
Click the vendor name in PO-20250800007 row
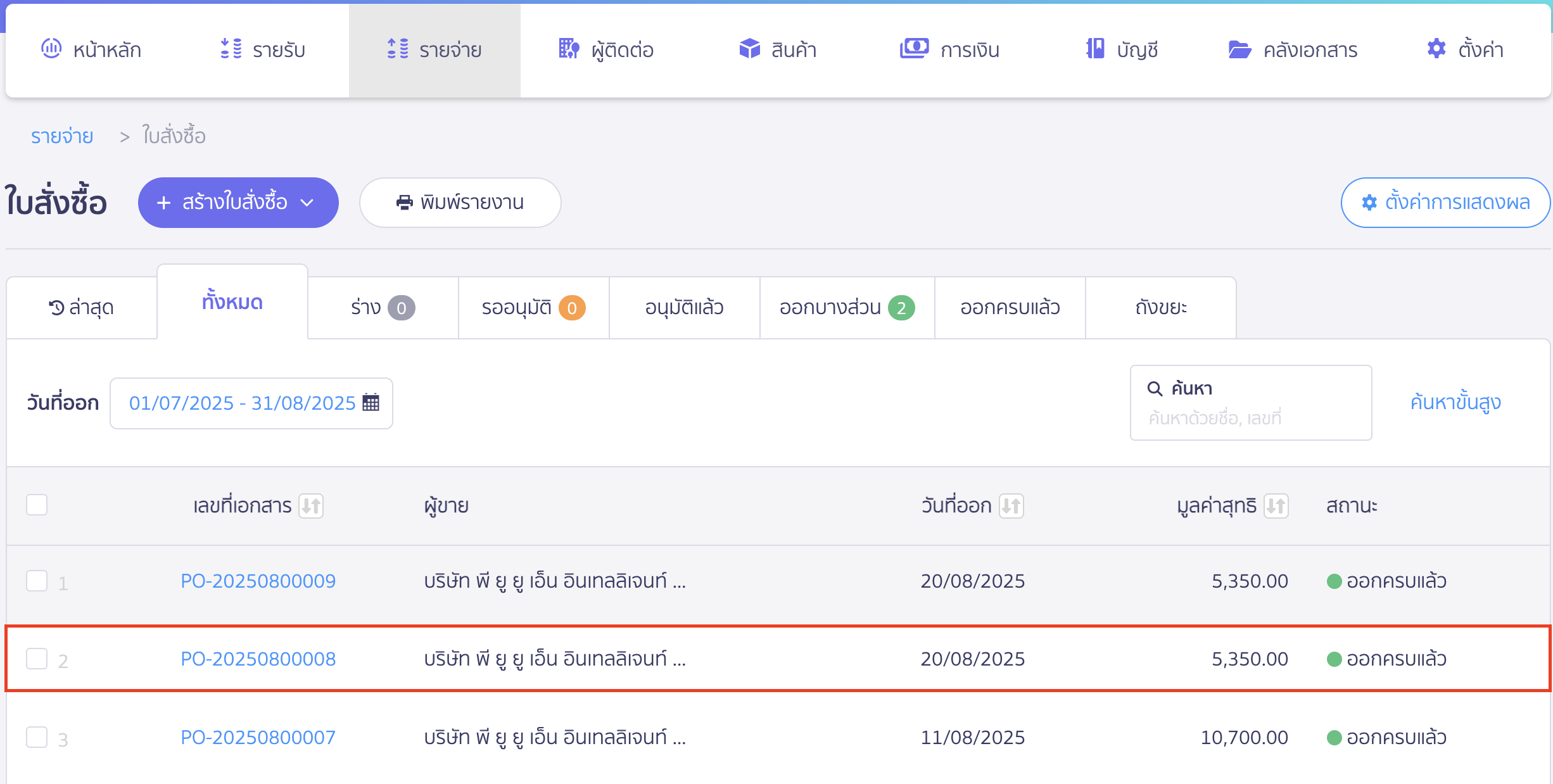coord(555,737)
